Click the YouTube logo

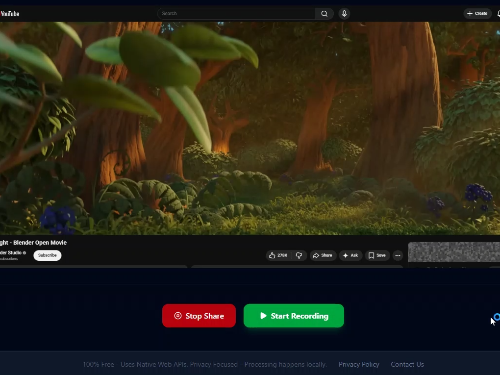[10, 14]
